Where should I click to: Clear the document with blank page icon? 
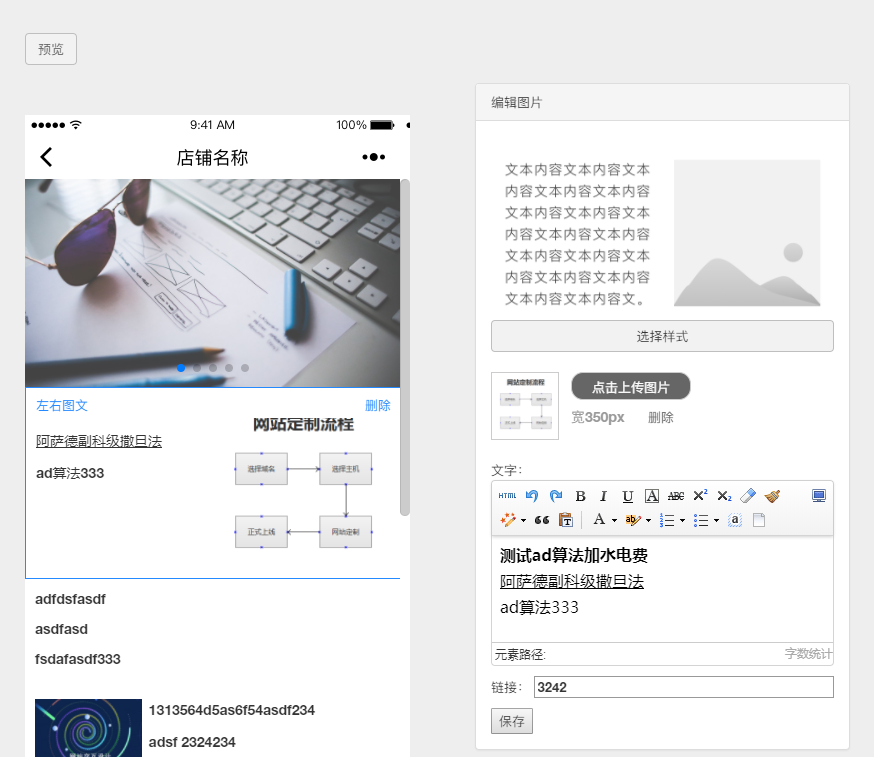759,520
